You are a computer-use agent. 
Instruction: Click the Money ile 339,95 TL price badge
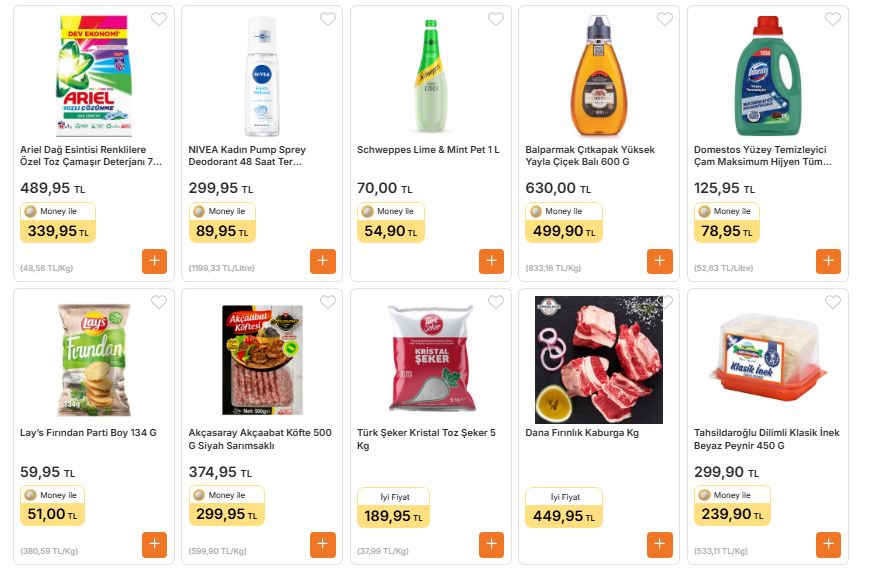tap(58, 224)
